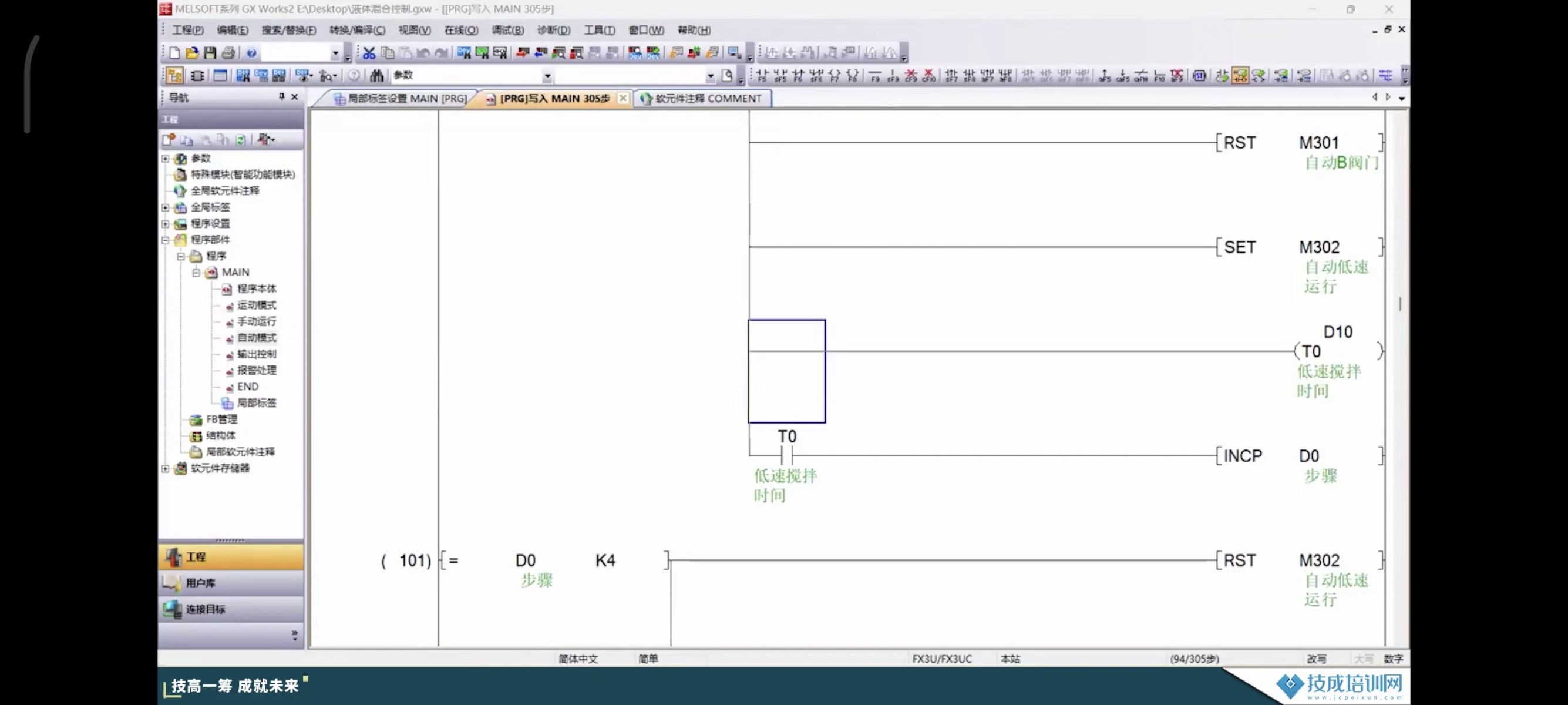The image size is (1568, 705).
Task: Click the Print icon in toolbar
Action: click(228, 53)
